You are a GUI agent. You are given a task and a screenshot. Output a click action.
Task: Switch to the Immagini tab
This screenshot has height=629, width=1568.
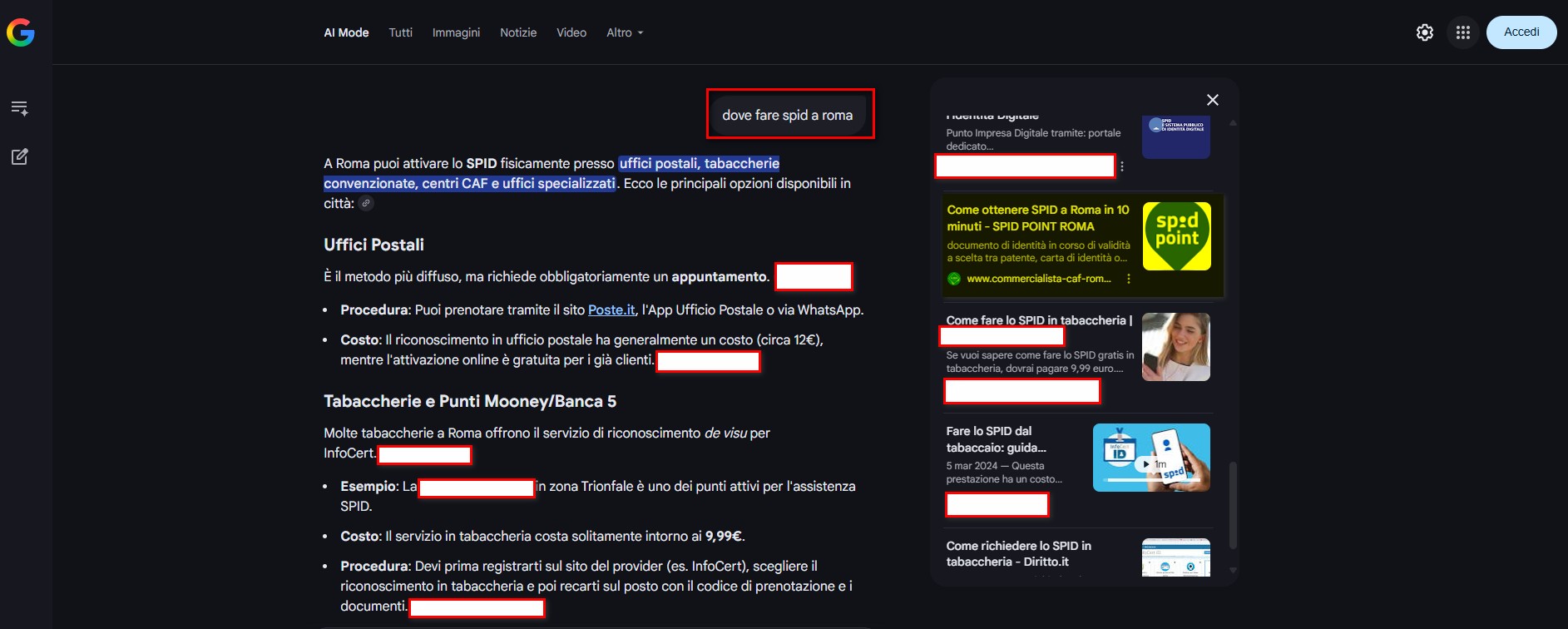pyautogui.click(x=456, y=32)
